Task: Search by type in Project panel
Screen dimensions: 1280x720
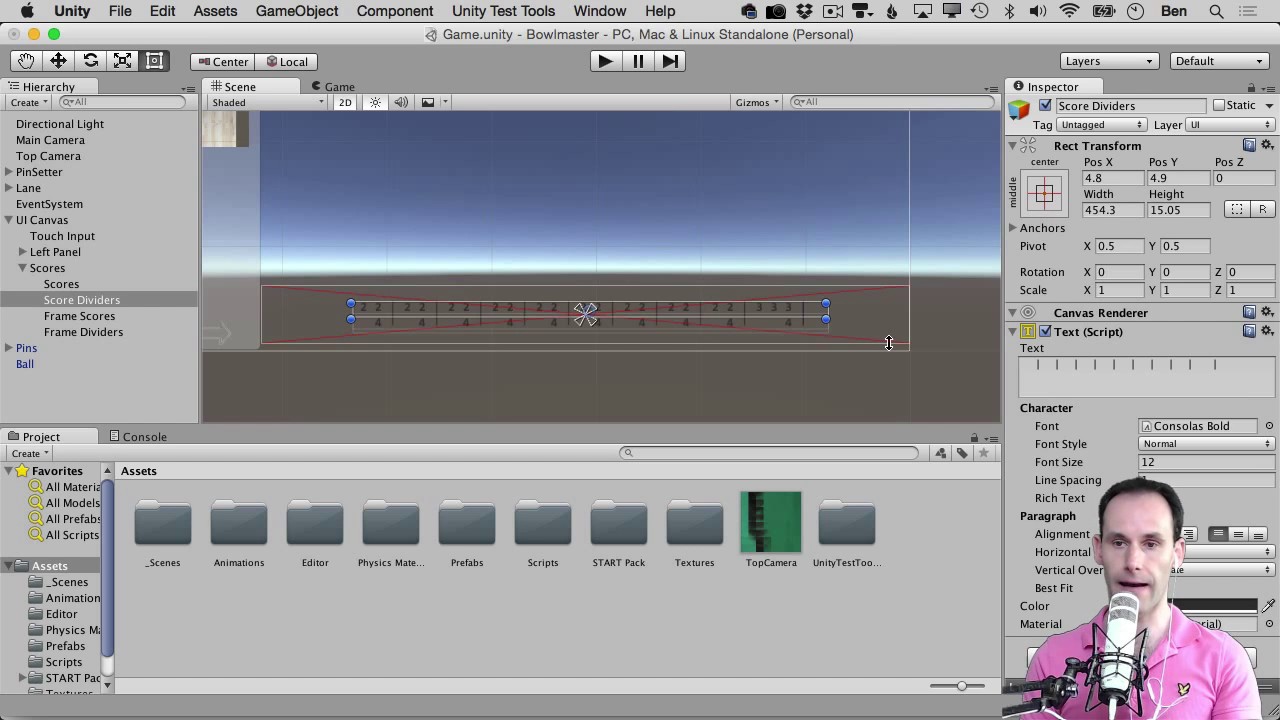Action: pyautogui.click(x=941, y=453)
